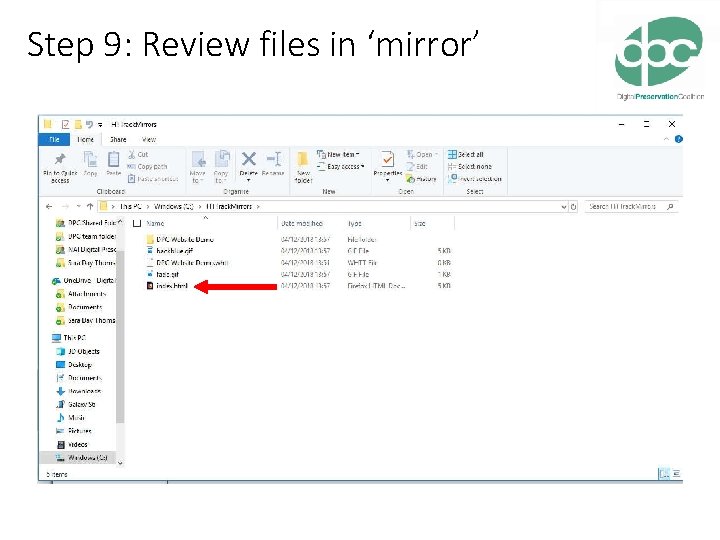Select the fade.gif file
The image size is (720, 540).
click(x=167, y=274)
